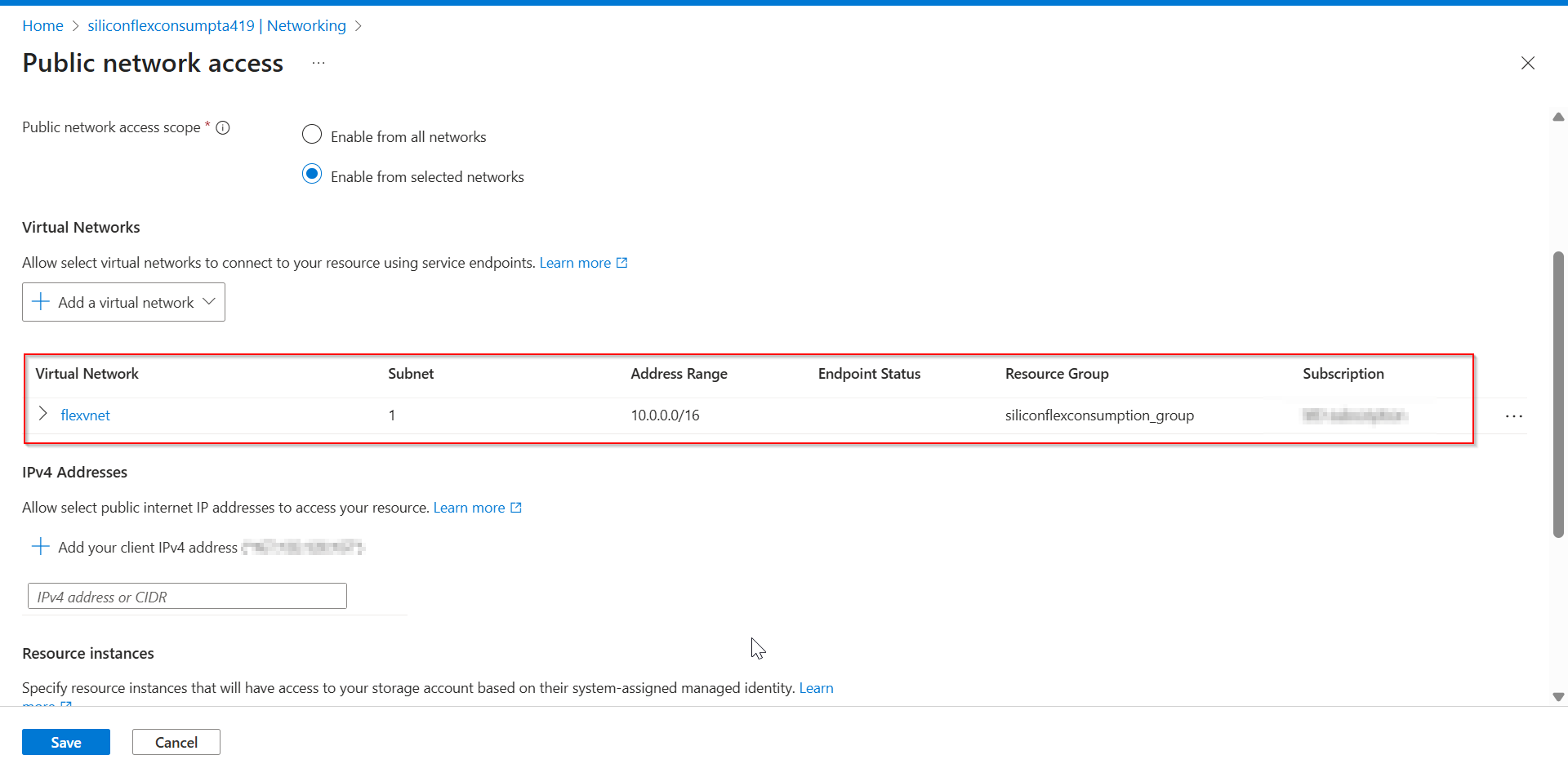Viewport: 1568px width, 764px height.
Task: Click the scroll-down arrow on the right scrollbar
Action: pyautogui.click(x=1559, y=696)
